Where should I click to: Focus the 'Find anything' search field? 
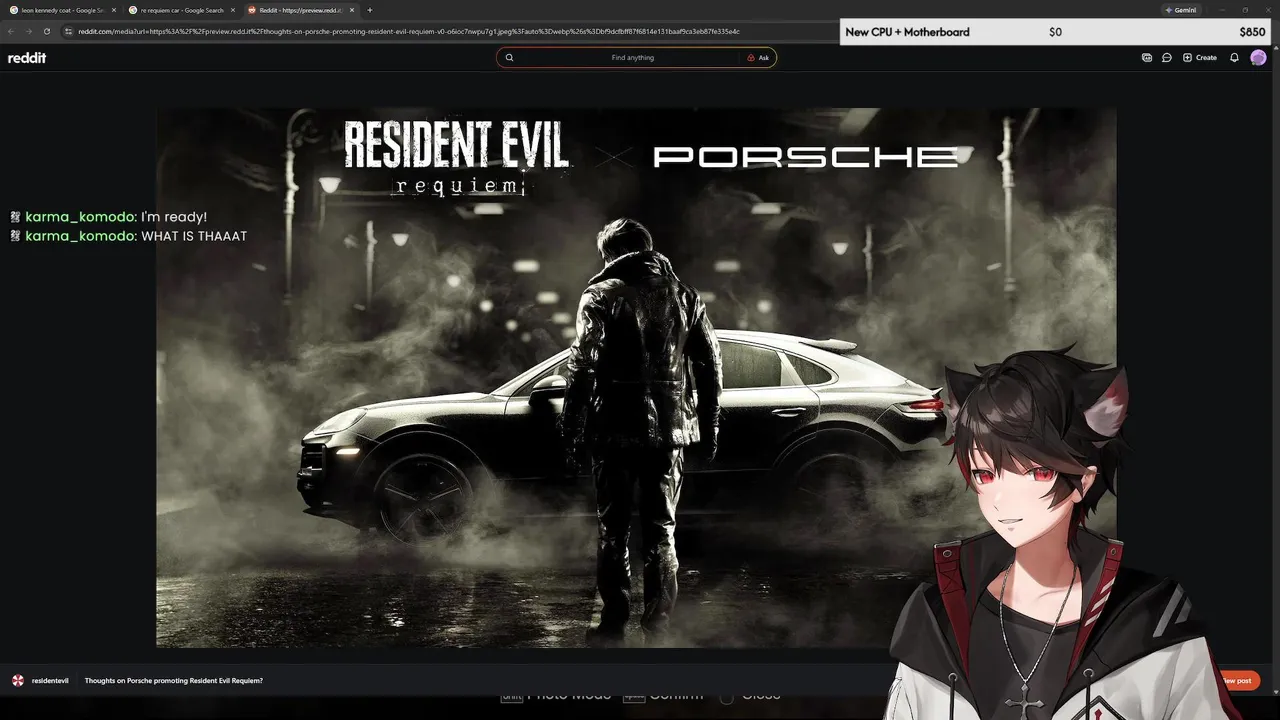tap(632, 58)
